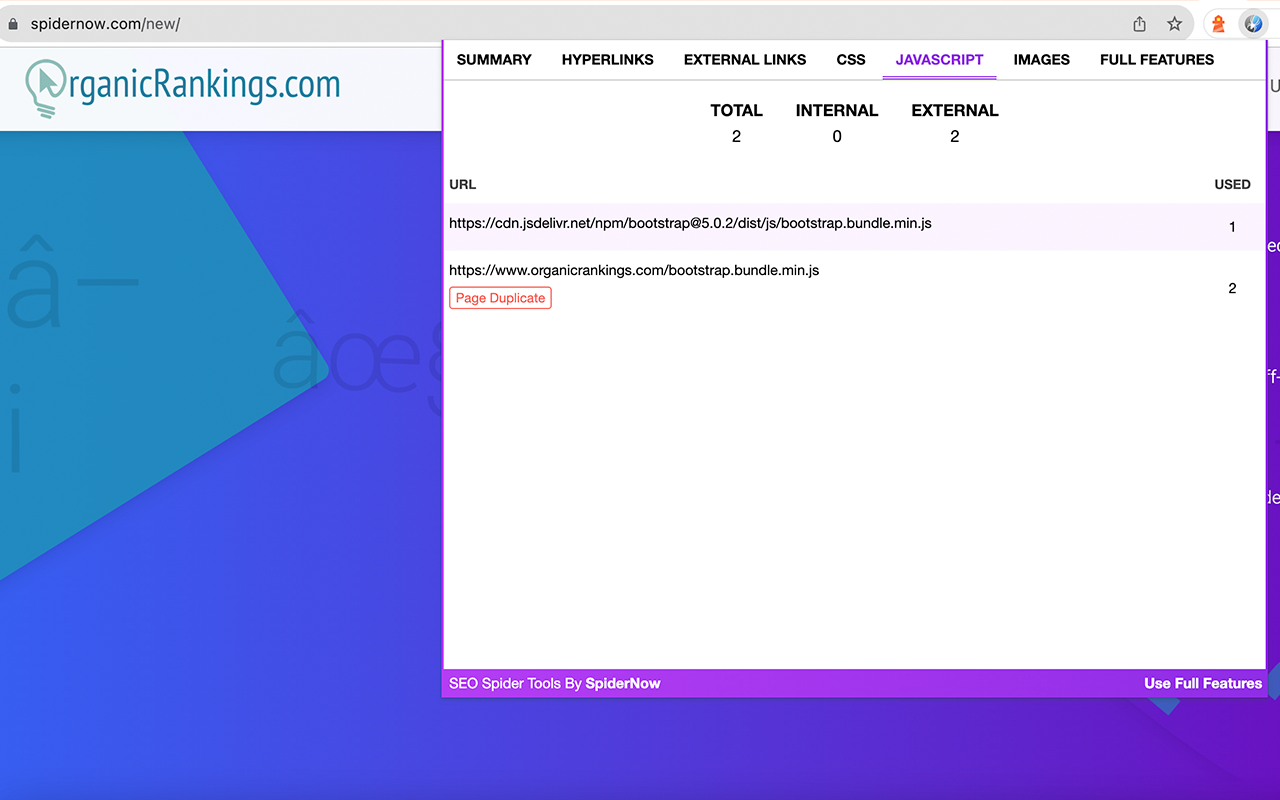Open the Full Features tab

point(1157,60)
